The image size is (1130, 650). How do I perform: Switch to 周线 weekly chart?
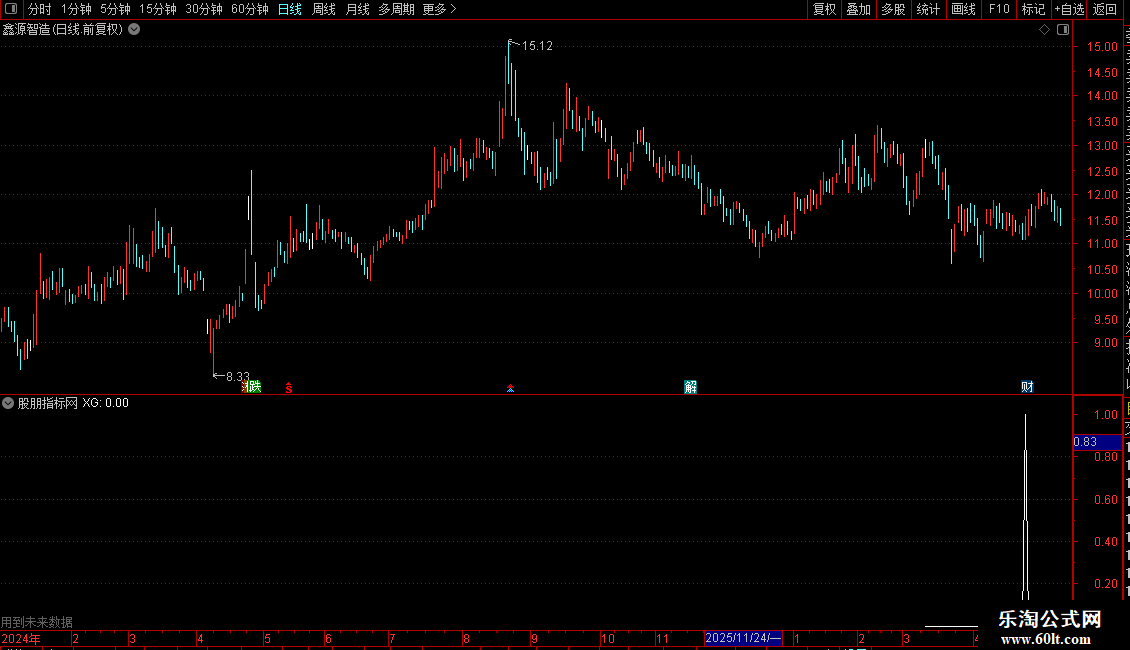[x=324, y=9]
